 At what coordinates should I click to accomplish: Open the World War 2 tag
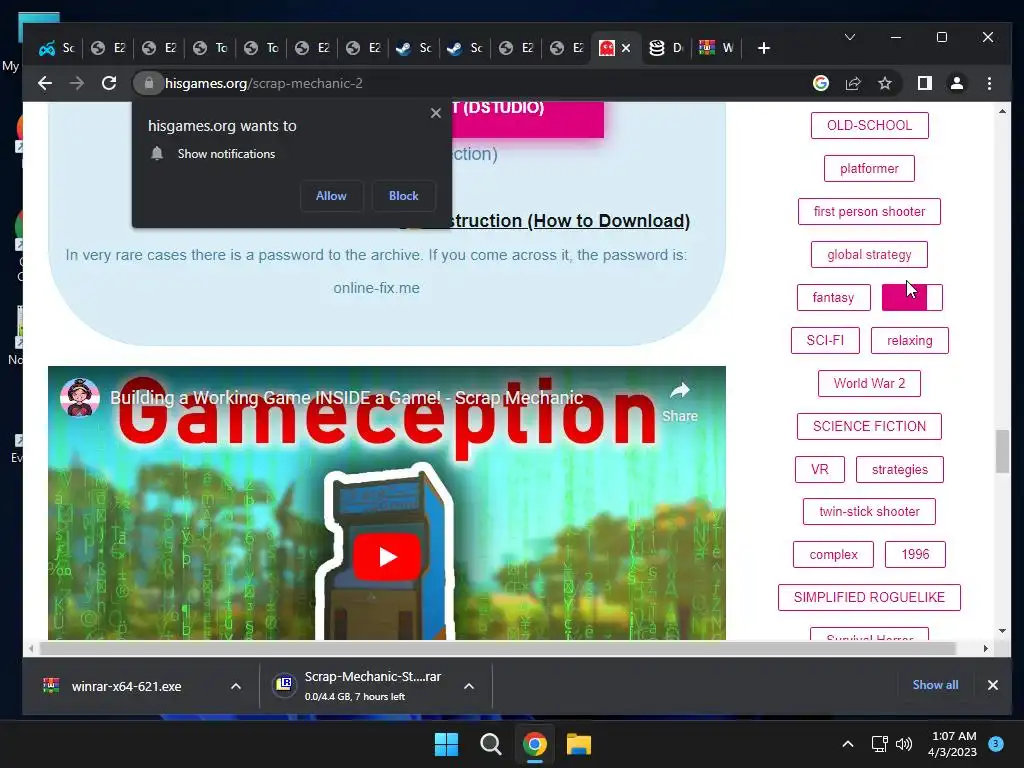869,383
